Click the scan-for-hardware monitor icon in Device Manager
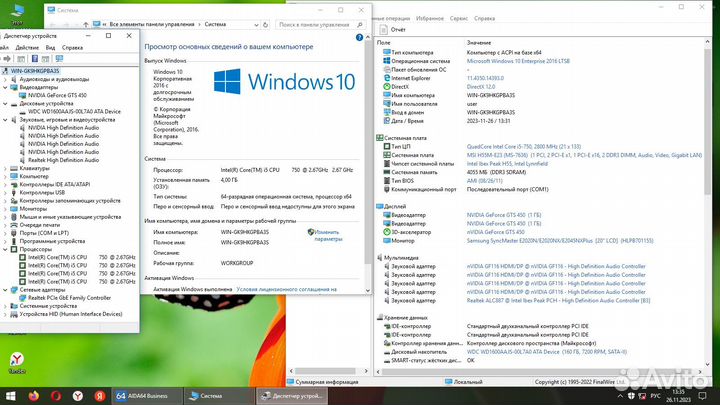The height and width of the screenshot is (405, 720). 59,59
